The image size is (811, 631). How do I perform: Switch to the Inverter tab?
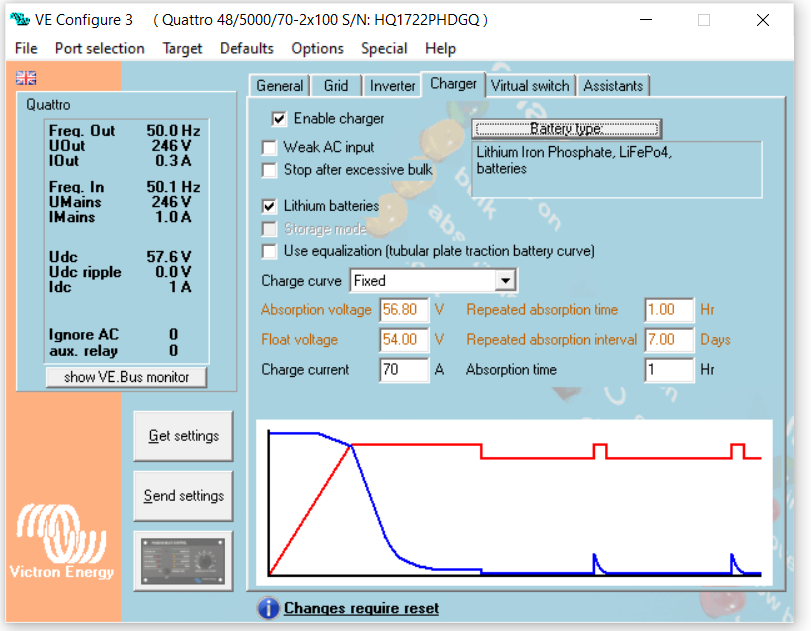pos(392,86)
